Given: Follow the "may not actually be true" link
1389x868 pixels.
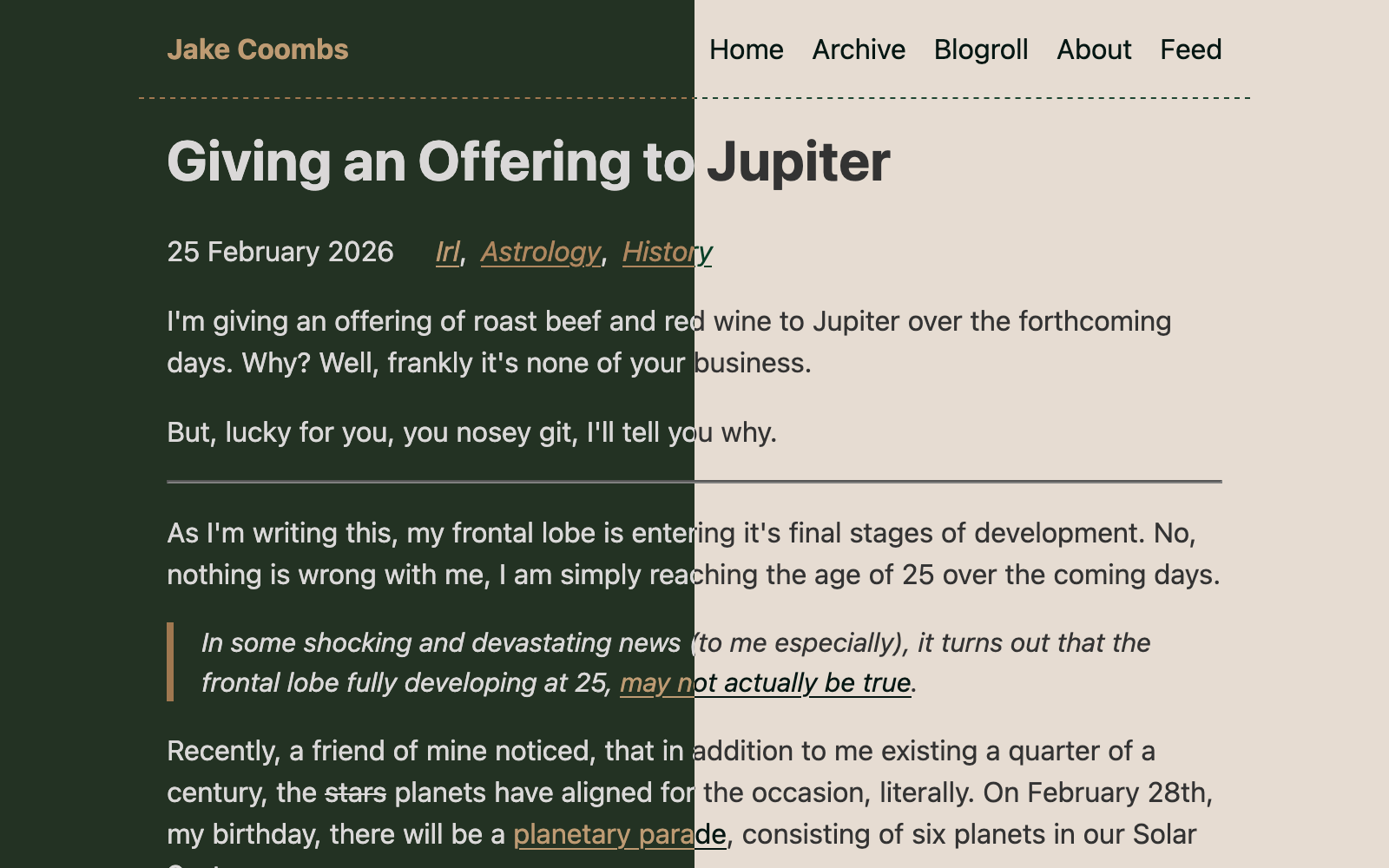Looking at the screenshot, I should [765, 683].
